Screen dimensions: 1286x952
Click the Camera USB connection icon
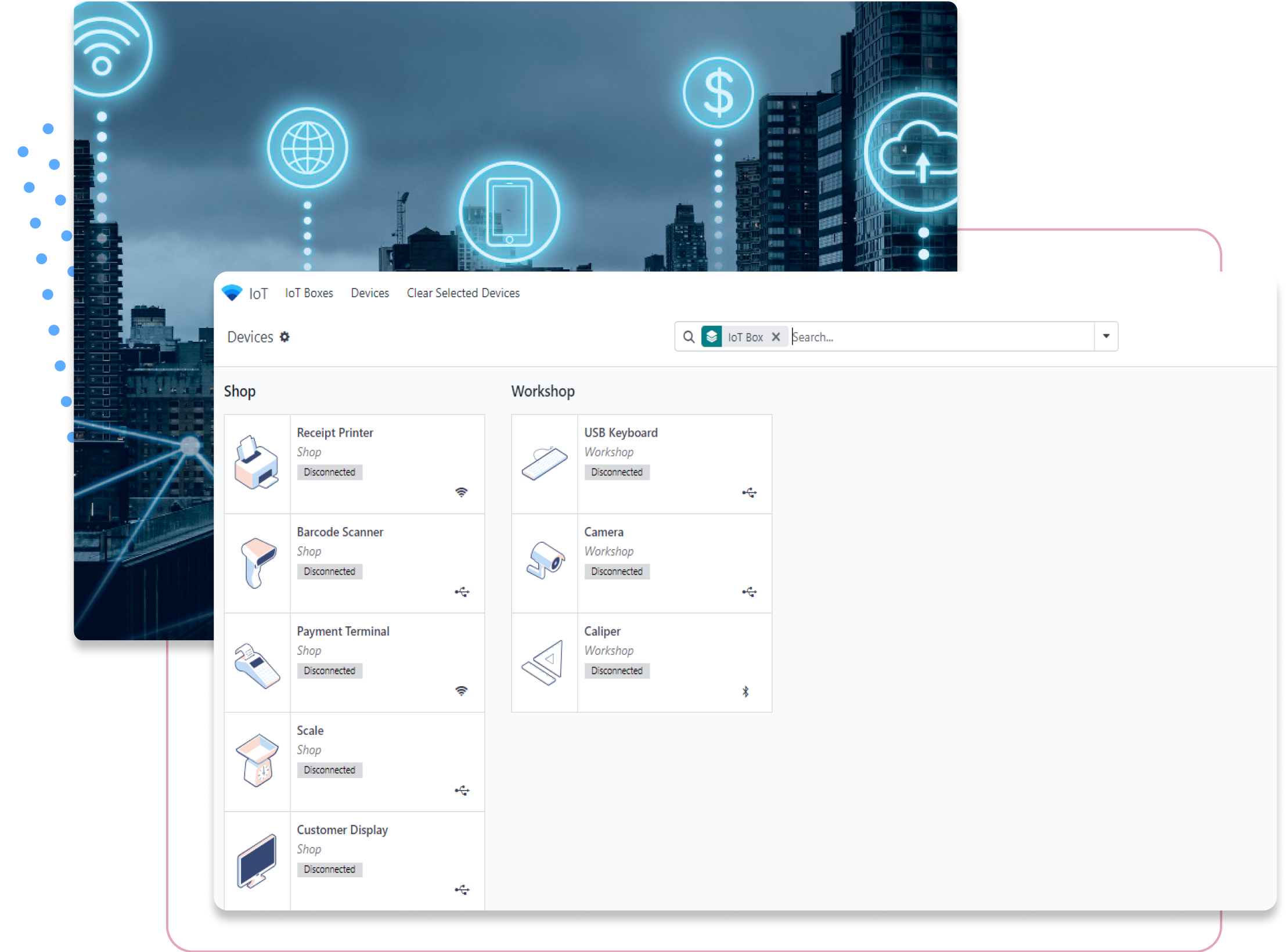tap(749, 592)
